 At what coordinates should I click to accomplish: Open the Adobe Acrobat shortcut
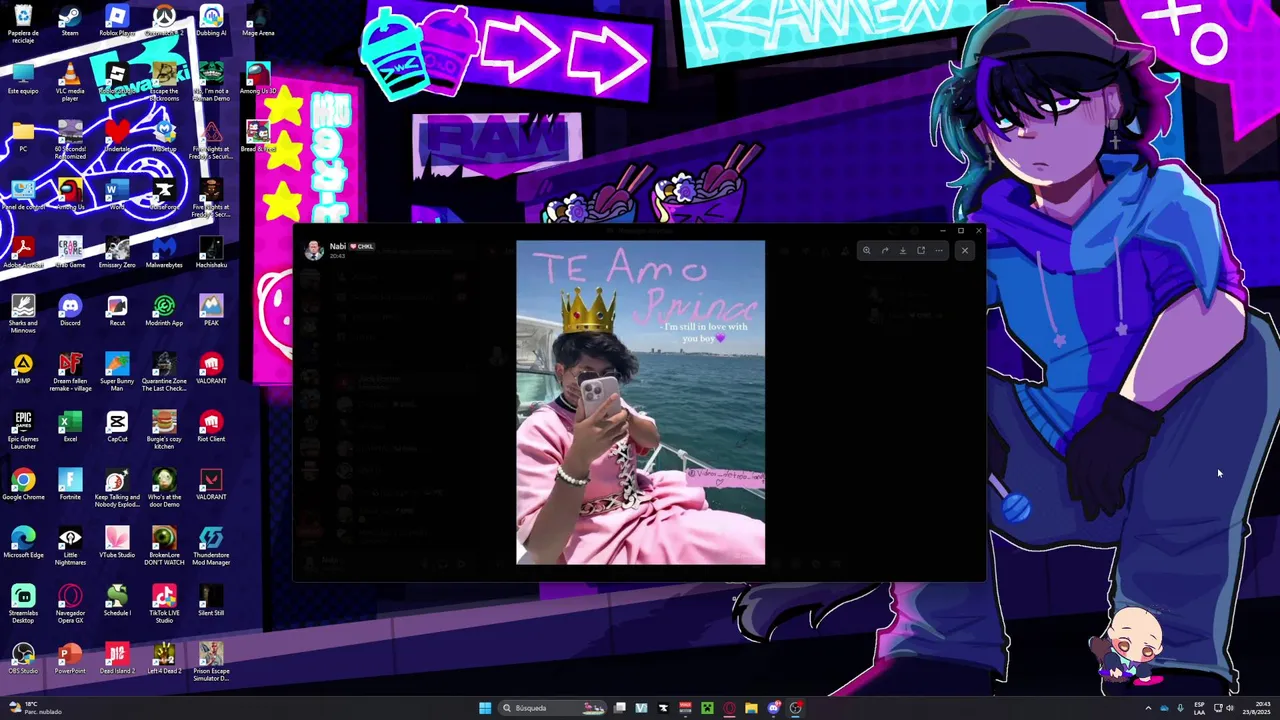[23, 253]
